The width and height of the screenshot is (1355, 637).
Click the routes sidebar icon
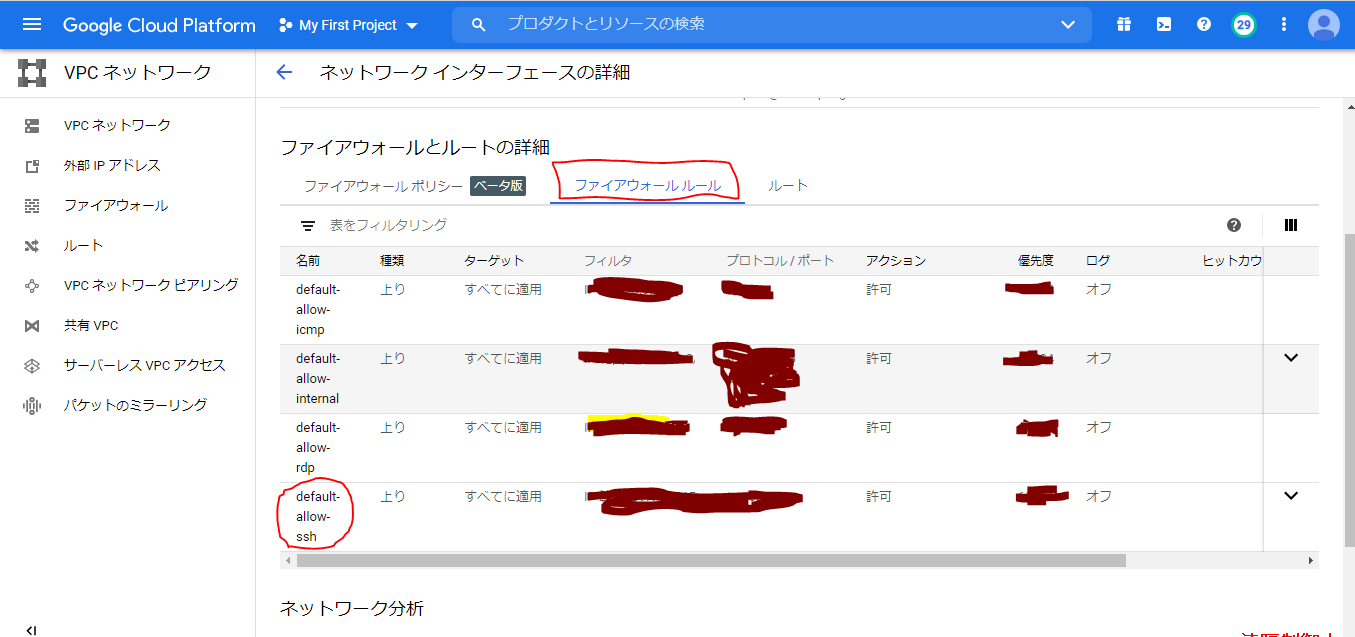32,245
